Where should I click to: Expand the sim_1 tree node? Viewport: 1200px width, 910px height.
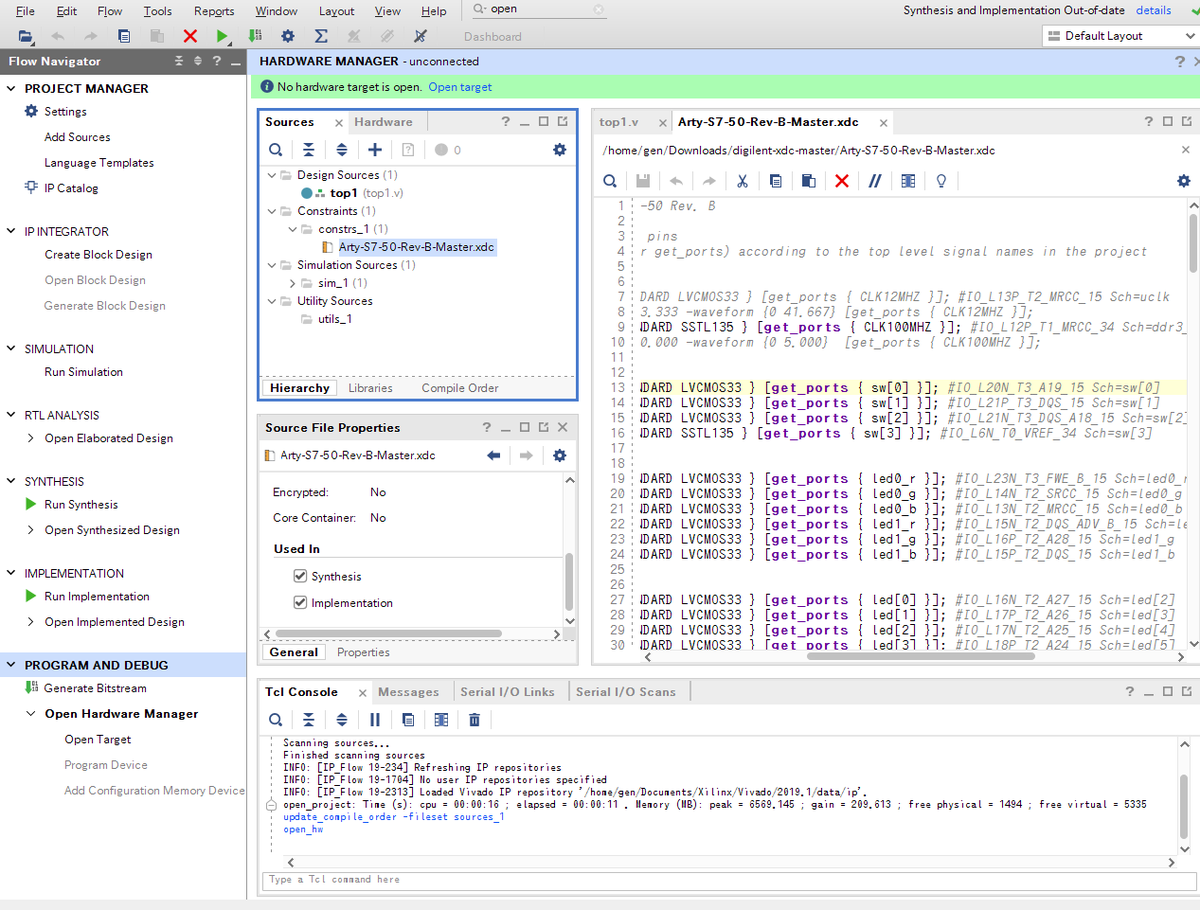[x=292, y=283]
